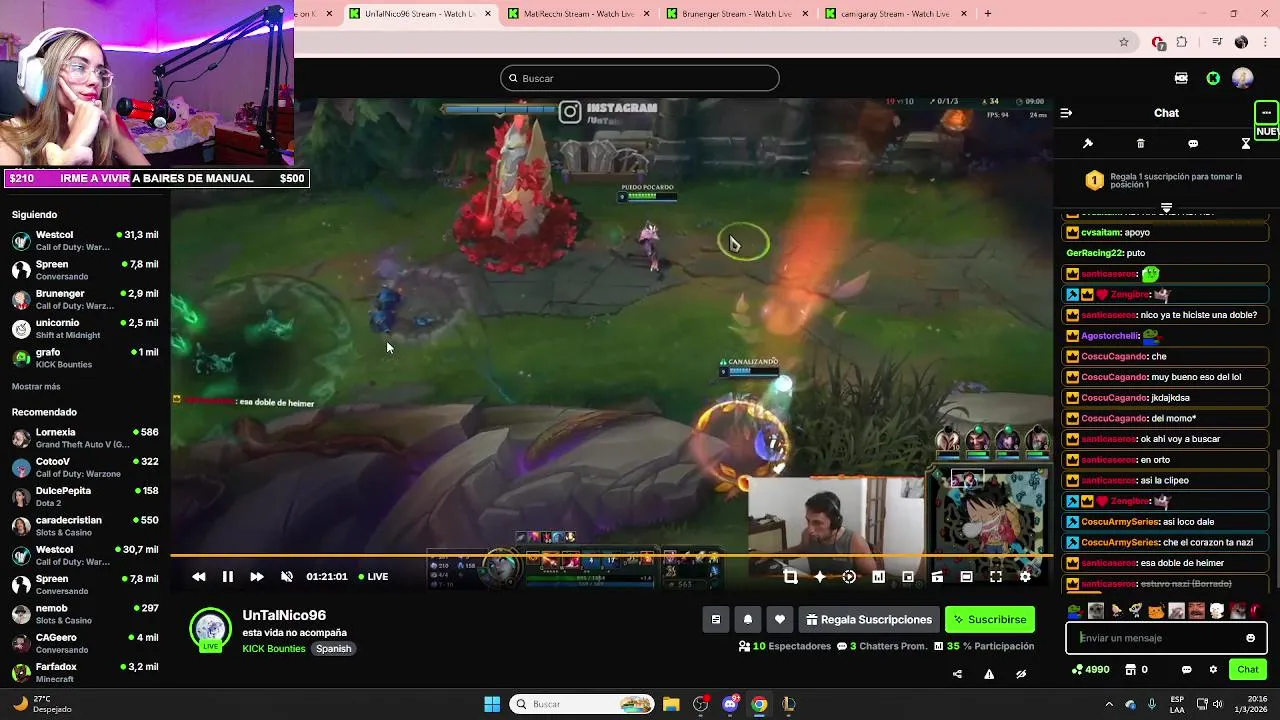Image resolution: width=1280 pixels, height=720 pixels.
Task: Click the crop/clip icon in the player
Action: click(x=790, y=577)
